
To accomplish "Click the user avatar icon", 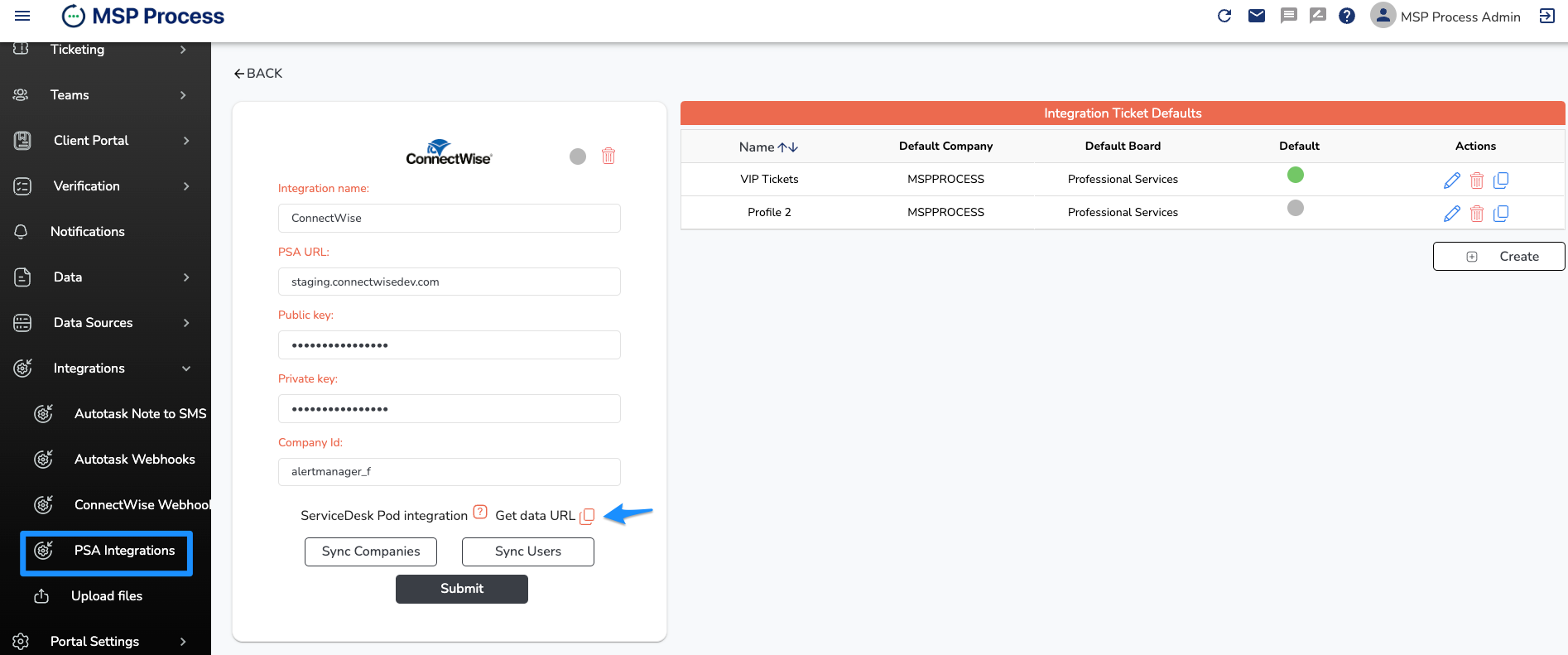I will pos(1383,15).
